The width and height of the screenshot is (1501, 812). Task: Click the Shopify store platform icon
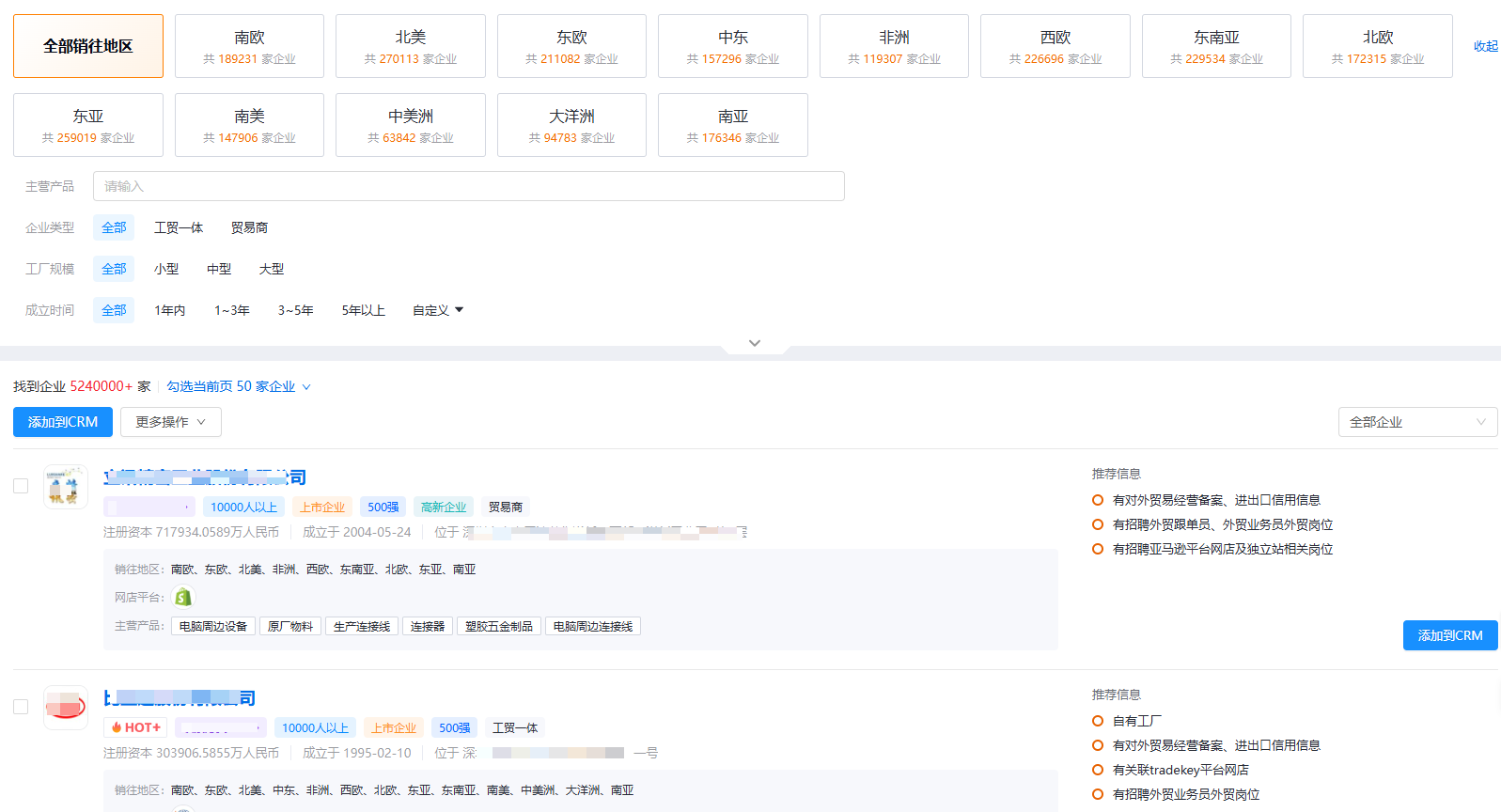tap(183, 597)
